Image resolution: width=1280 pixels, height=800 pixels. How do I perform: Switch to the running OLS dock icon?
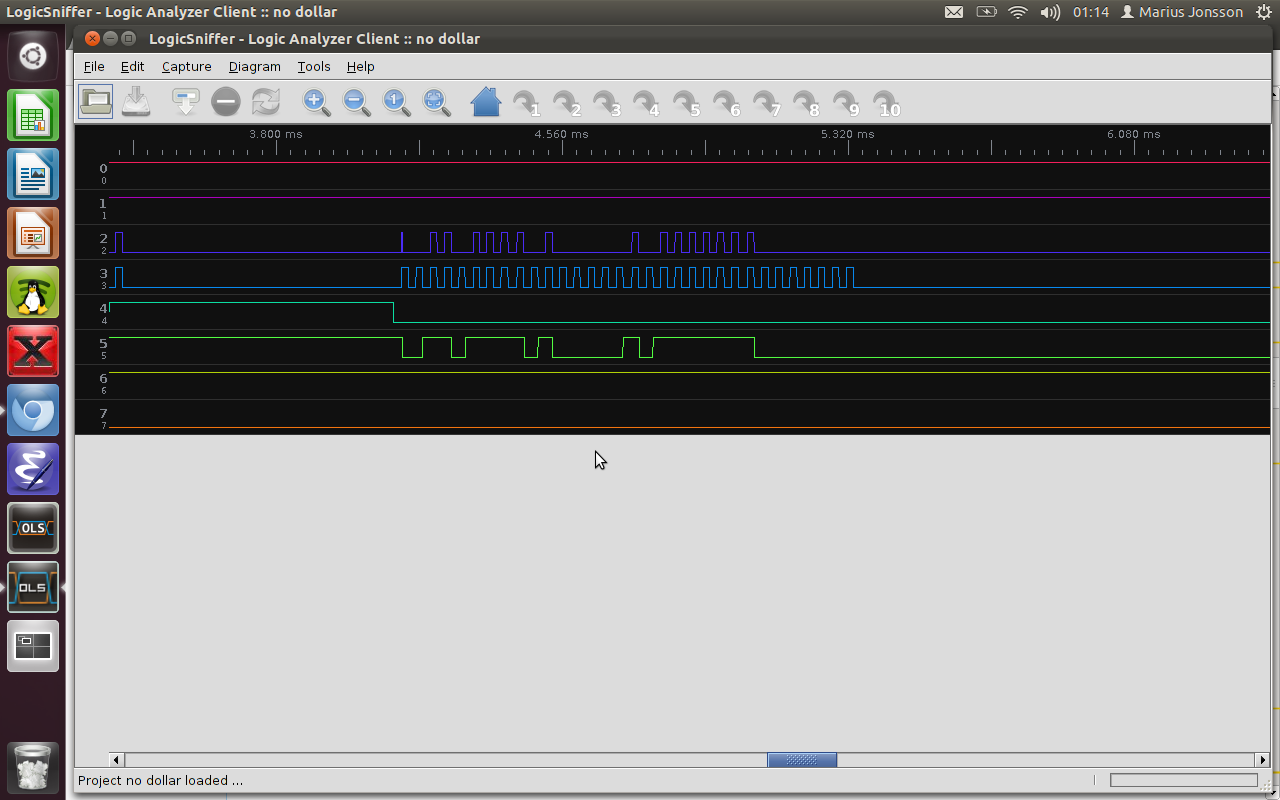click(33, 587)
